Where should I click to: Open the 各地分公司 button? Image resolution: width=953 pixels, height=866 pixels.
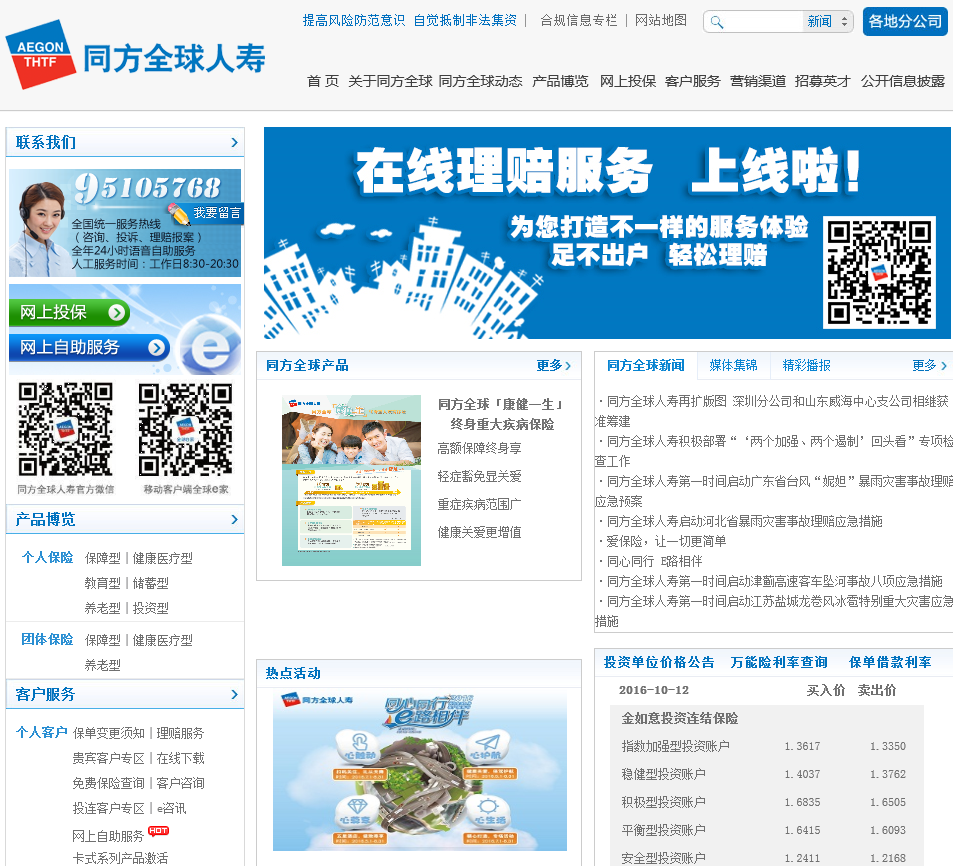pyautogui.click(x=905, y=22)
